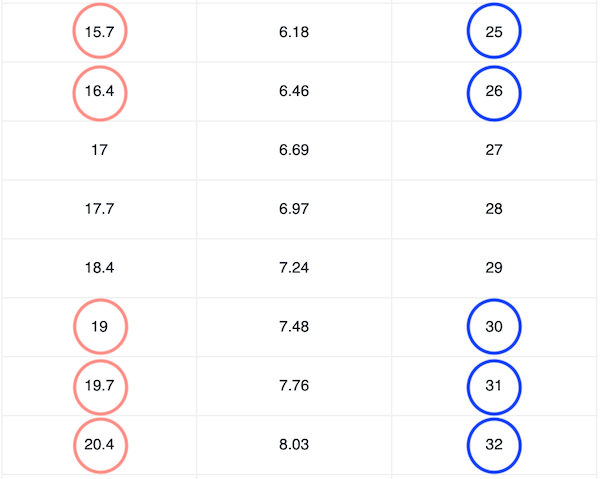Select the 6.69 middle cell

294,151
